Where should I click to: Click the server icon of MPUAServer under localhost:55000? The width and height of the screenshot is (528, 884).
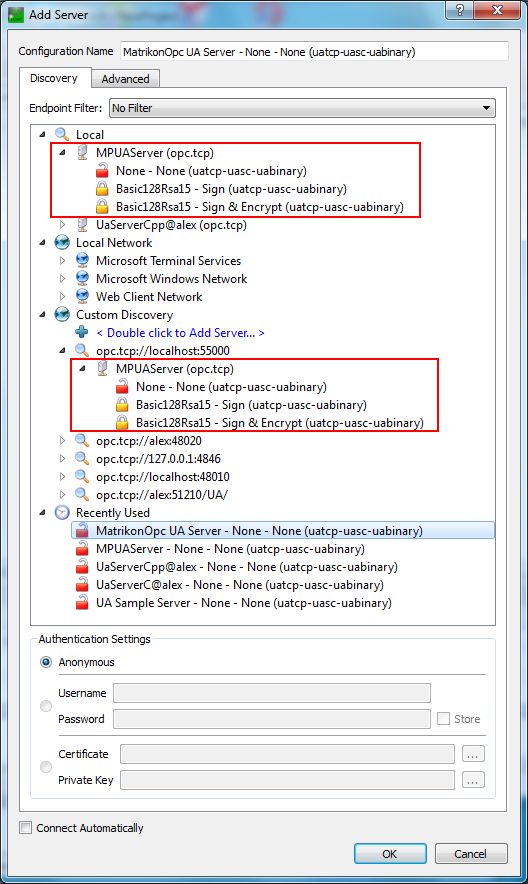103,369
